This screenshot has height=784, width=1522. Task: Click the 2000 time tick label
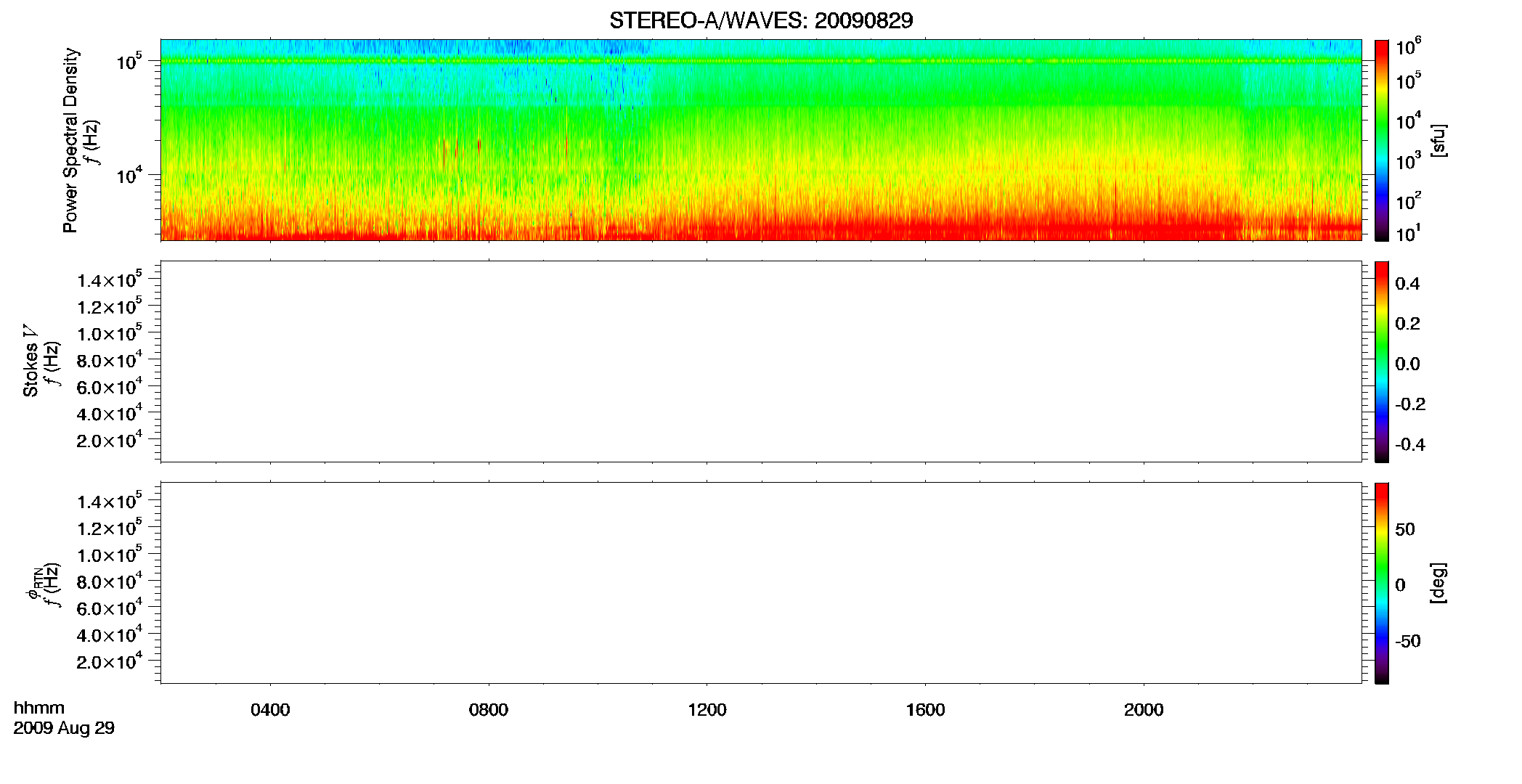[x=1144, y=710]
